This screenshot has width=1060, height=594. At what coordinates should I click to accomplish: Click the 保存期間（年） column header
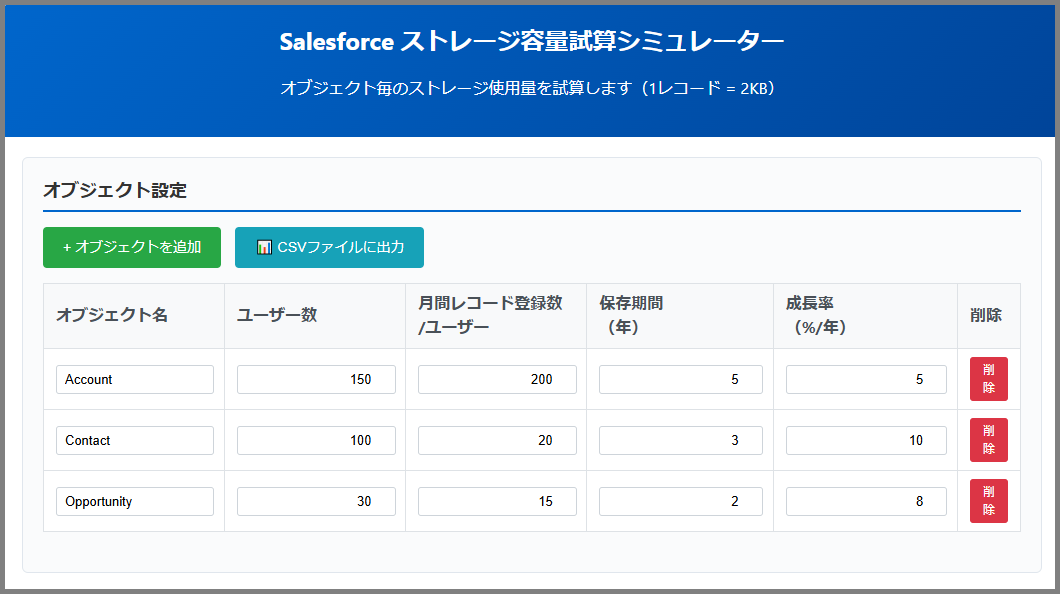tap(680, 316)
